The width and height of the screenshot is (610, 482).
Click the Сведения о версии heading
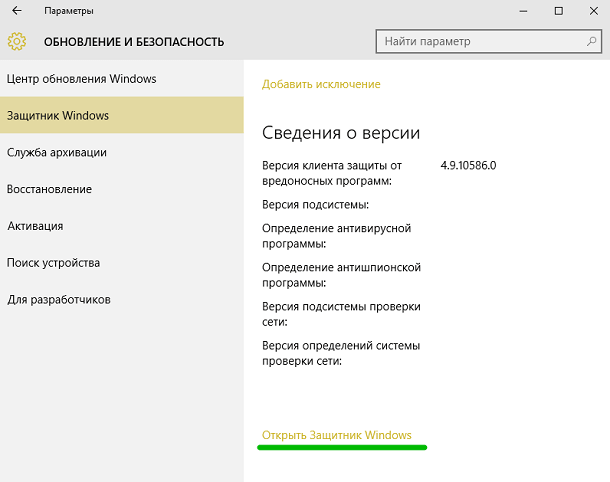click(341, 133)
